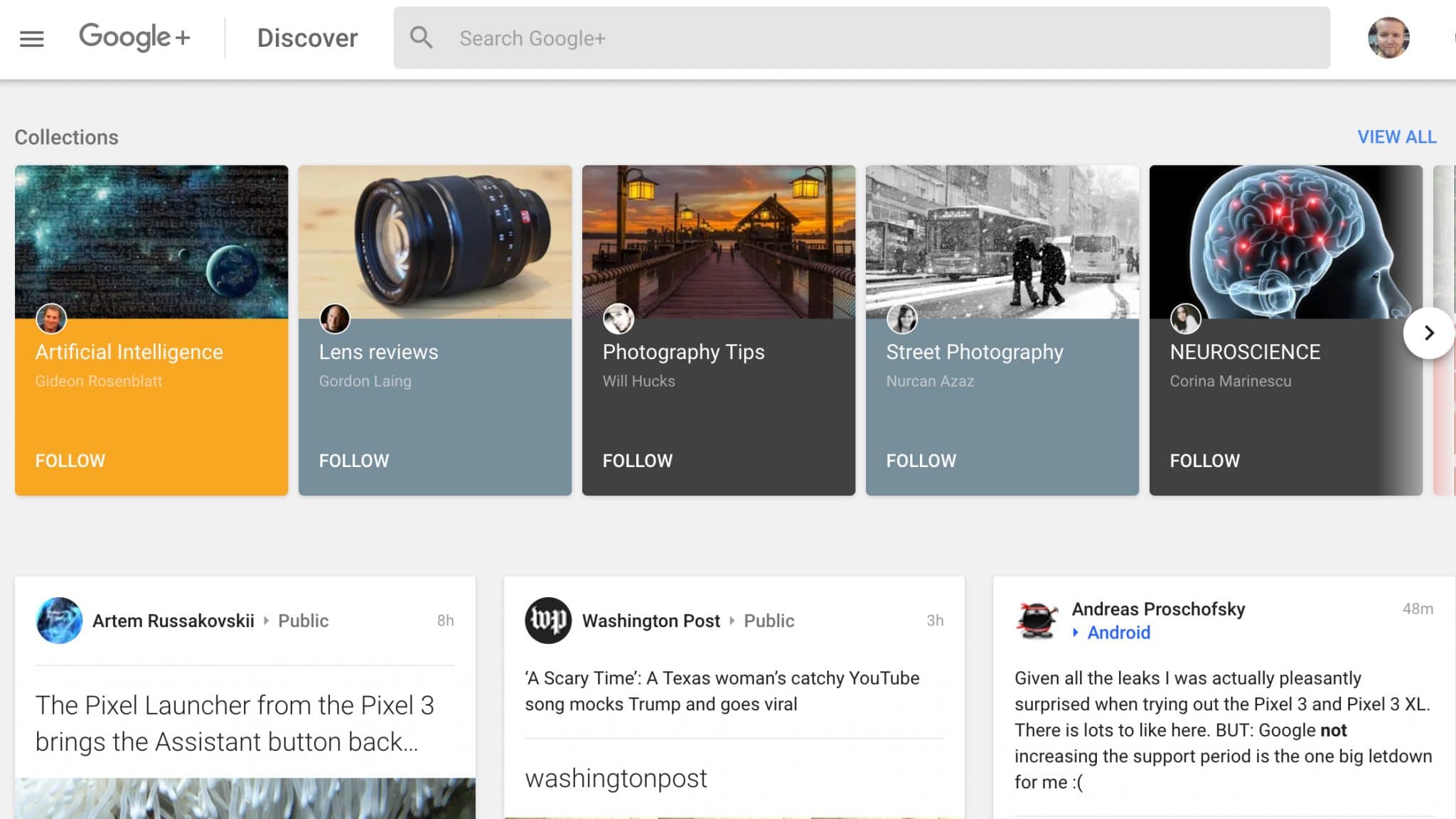This screenshot has width=1456, height=819.
Task: Open Andreas Proschofsky's name link
Action: coord(1158,609)
